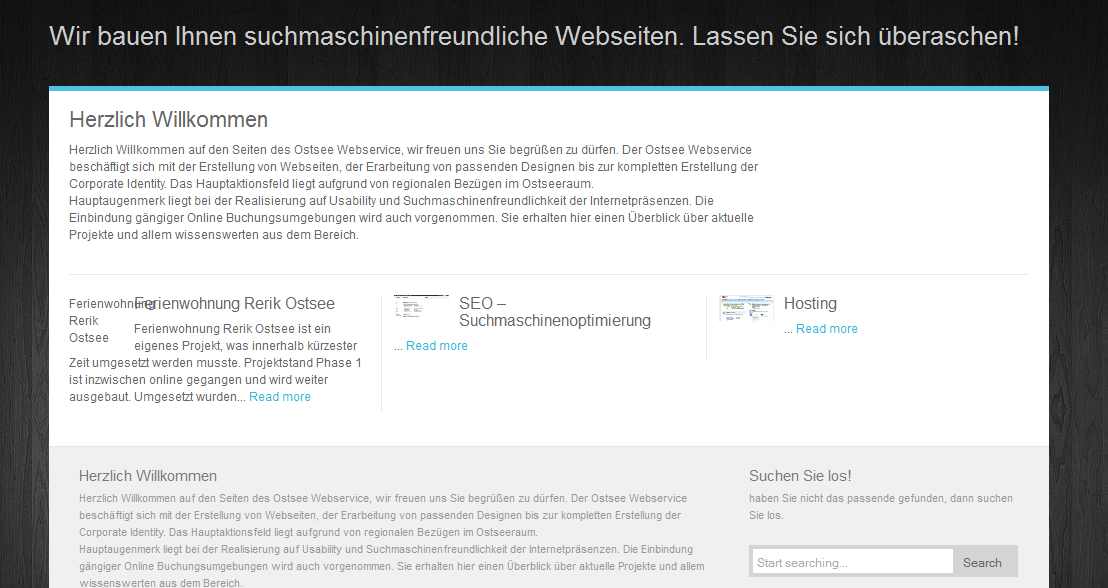
Task: Click the main Herzlich Willkommen heading
Action: 168,119
